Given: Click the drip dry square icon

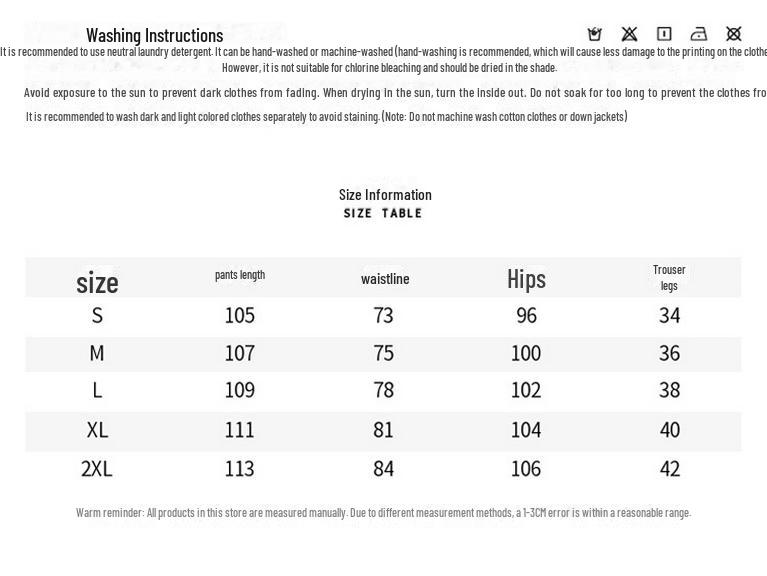Looking at the screenshot, I should 664,34.
